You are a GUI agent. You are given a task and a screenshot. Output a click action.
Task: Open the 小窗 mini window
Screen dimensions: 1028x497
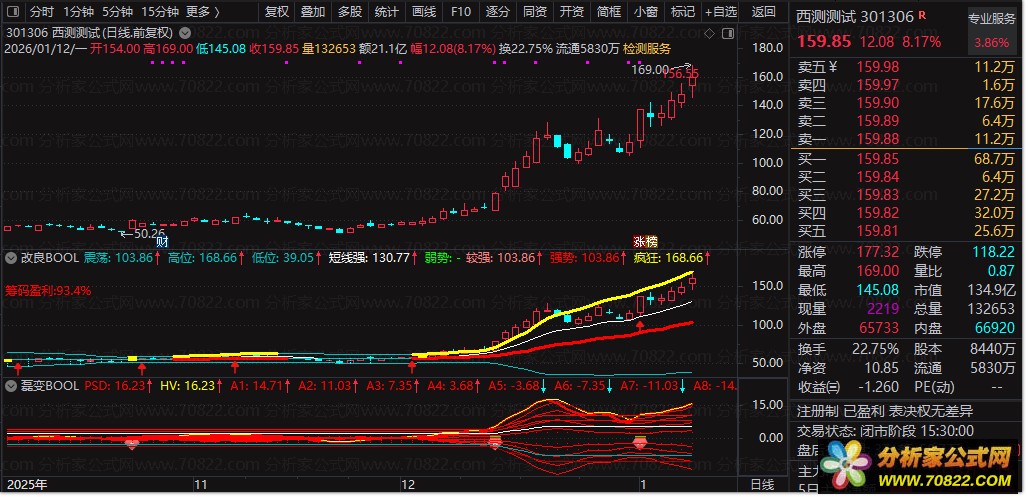[x=646, y=11]
